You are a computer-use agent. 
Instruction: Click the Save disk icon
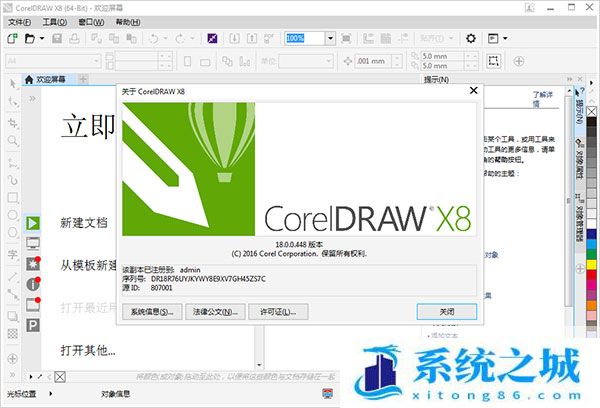click(x=57, y=39)
